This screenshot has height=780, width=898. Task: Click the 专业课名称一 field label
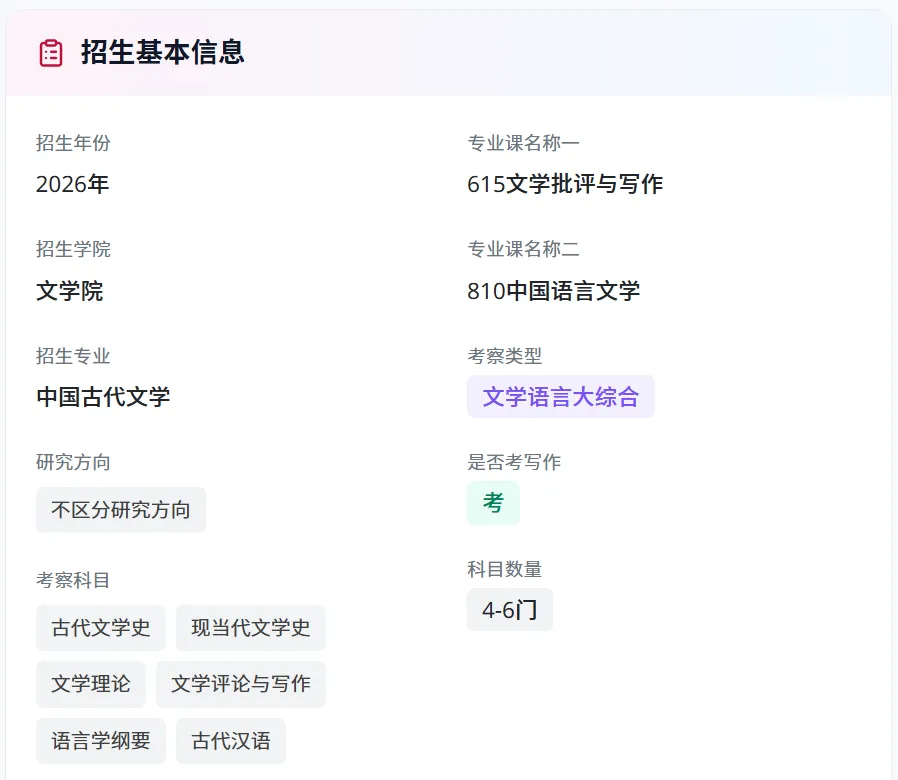point(523,143)
